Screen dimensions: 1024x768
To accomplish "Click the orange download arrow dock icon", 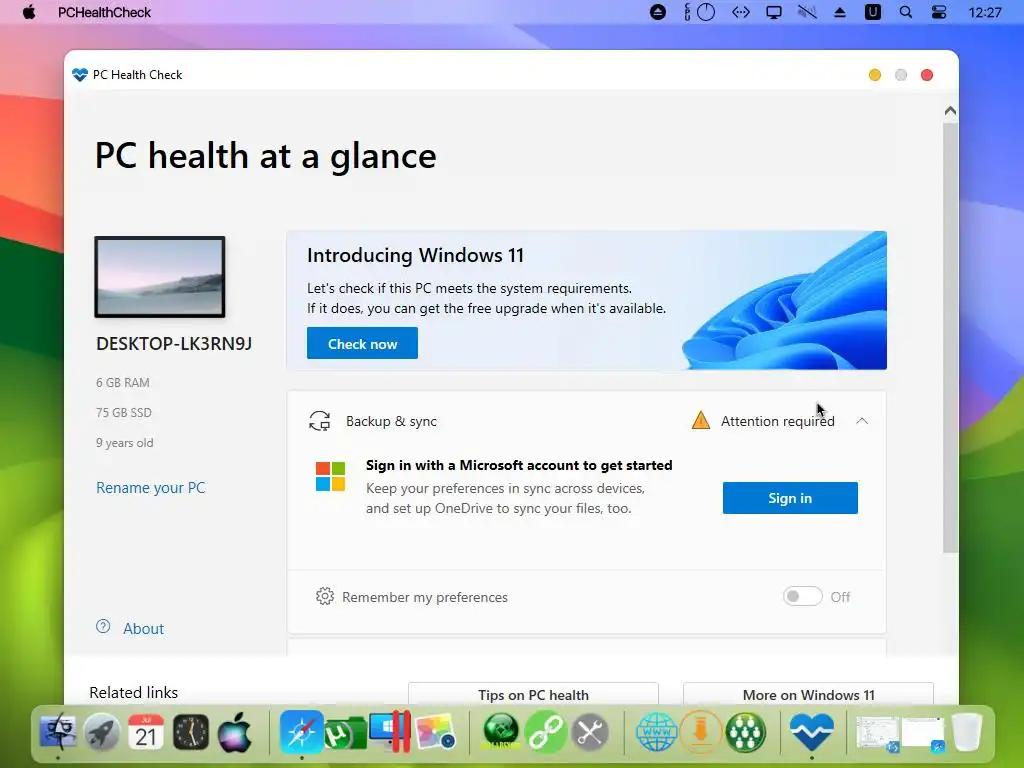I will click(701, 731).
